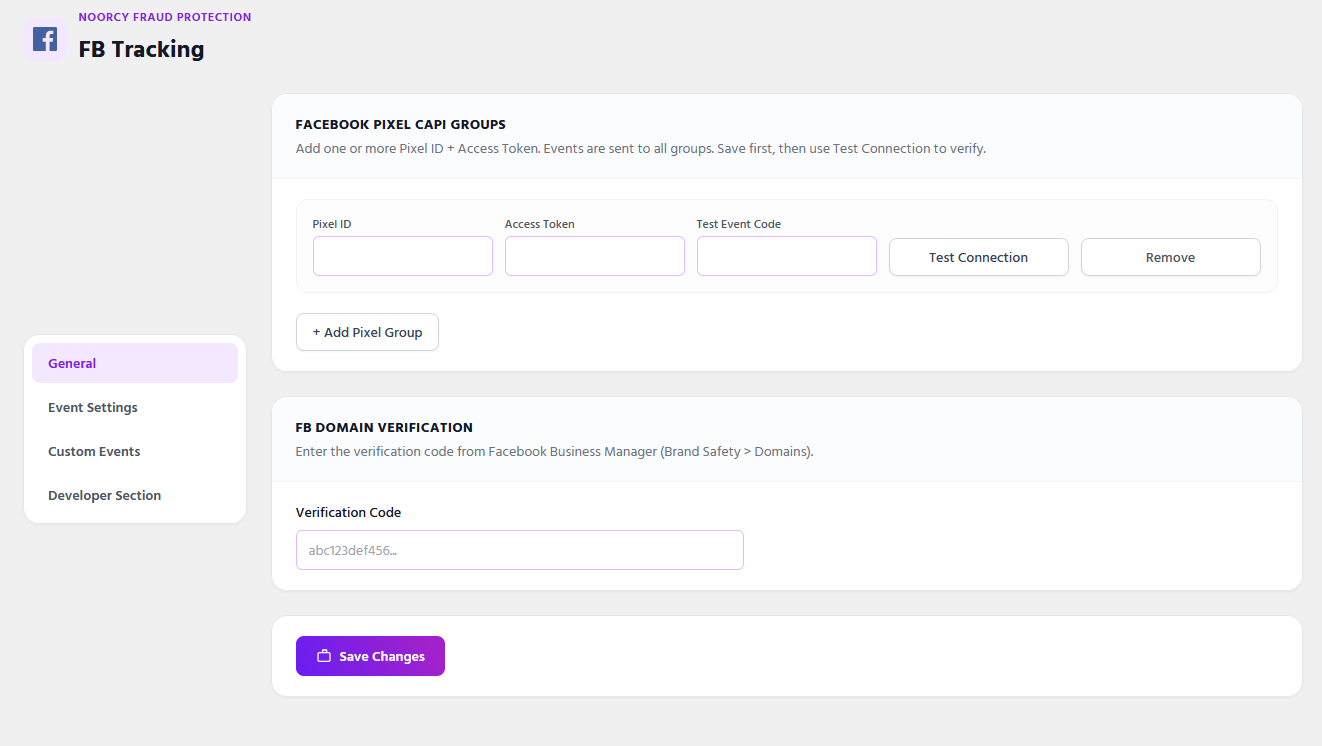Click the Brand Safety domains description text
The width and height of the screenshot is (1322, 746).
tap(555, 451)
